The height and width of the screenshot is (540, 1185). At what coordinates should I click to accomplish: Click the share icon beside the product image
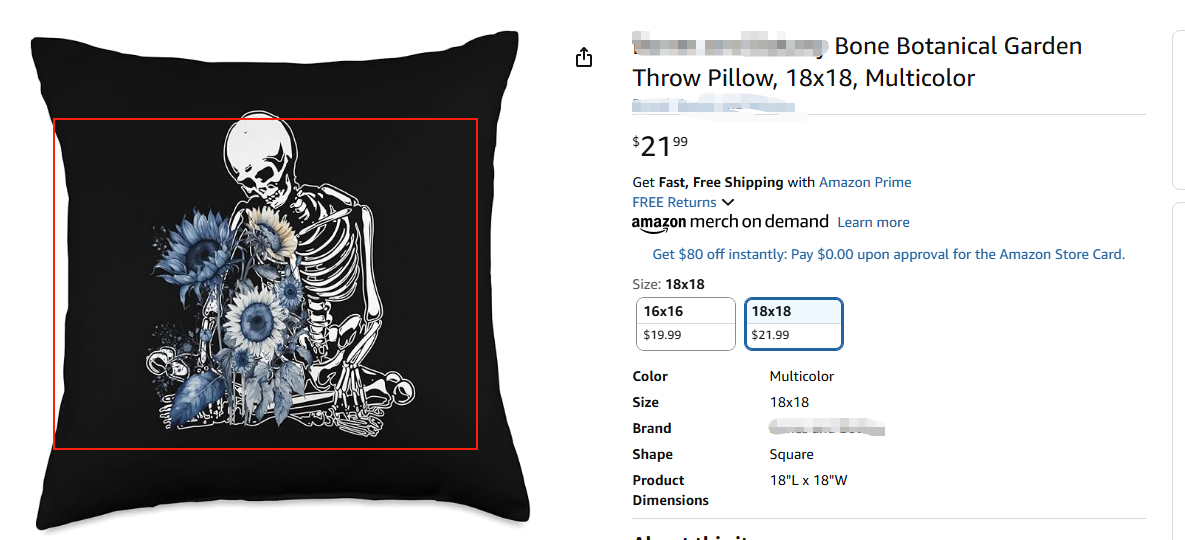[x=584, y=58]
